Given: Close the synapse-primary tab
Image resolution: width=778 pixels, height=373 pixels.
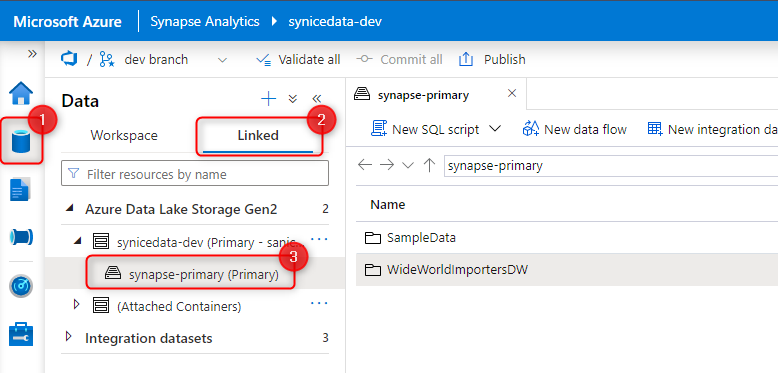Looking at the screenshot, I should [x=513, y=93].
